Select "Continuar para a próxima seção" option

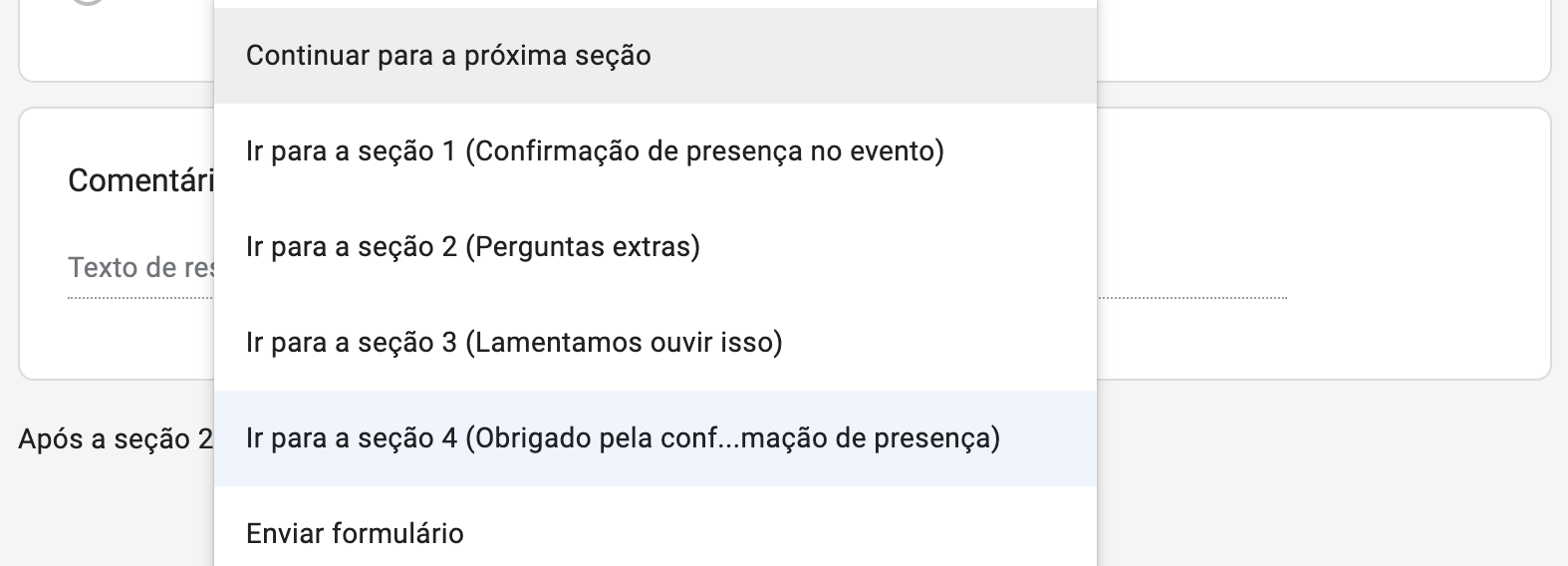[x=448, y=56]
